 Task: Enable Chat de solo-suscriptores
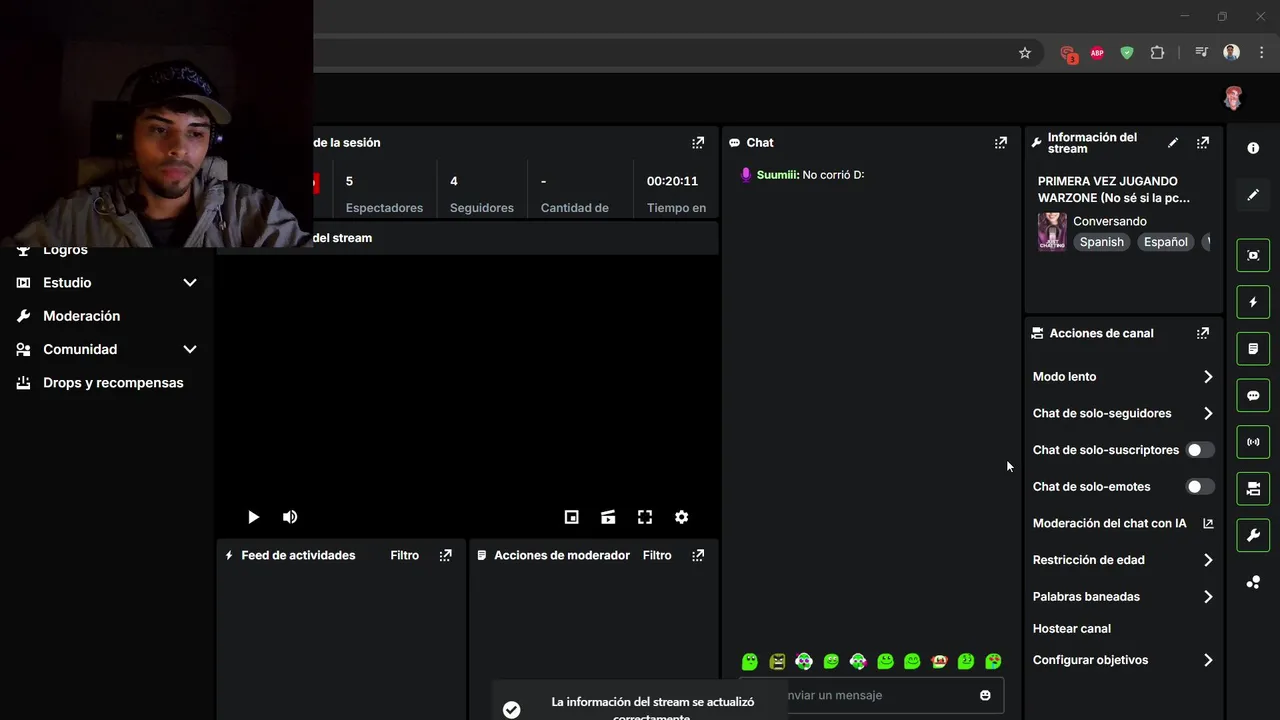[1200, 450]
